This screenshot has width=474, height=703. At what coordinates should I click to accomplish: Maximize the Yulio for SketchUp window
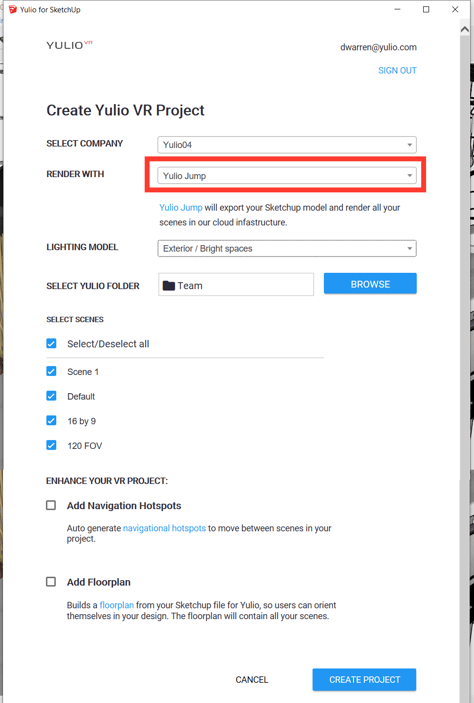tap(426, 9)
